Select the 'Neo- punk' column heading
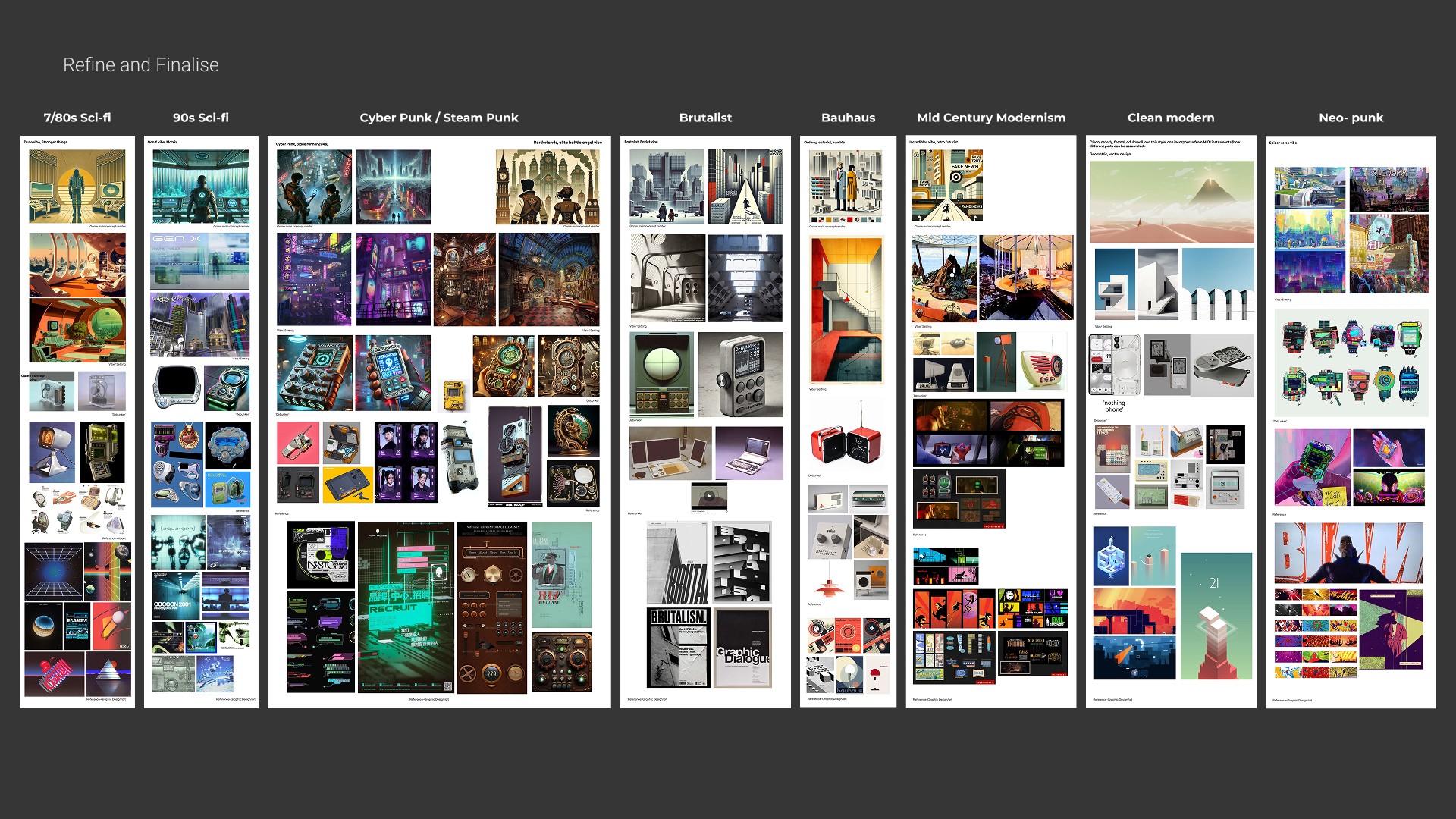1456x819 pixels. click(x=1351, y=118)
